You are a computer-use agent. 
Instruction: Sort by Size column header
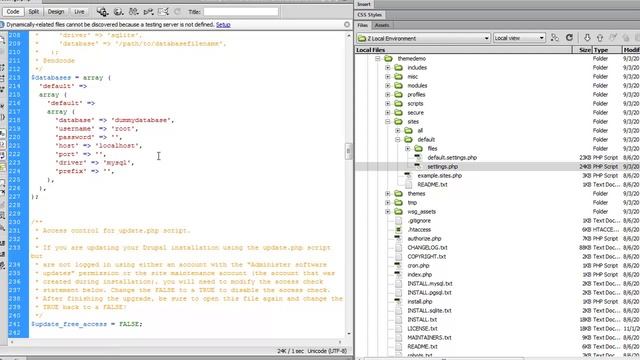[582, 50]
